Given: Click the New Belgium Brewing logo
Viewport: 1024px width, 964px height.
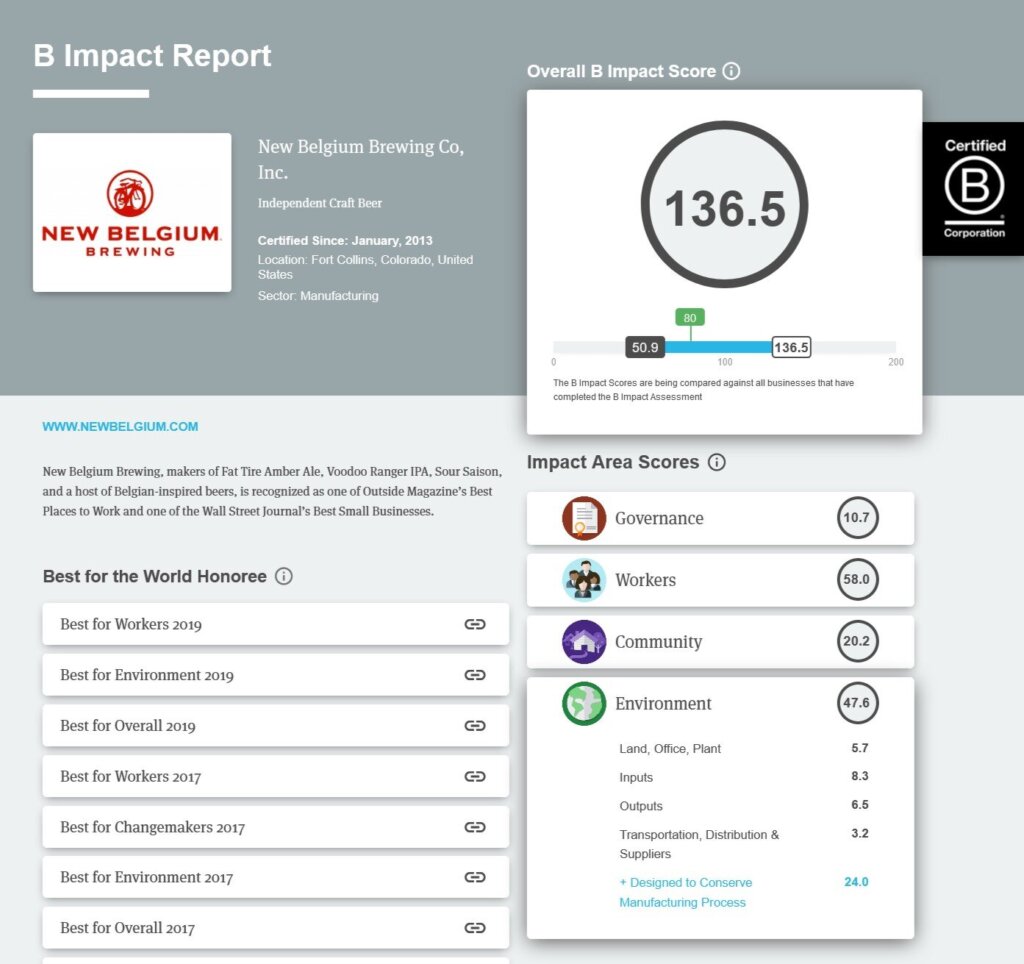Looking at the screenshot, I should [132, 212].
